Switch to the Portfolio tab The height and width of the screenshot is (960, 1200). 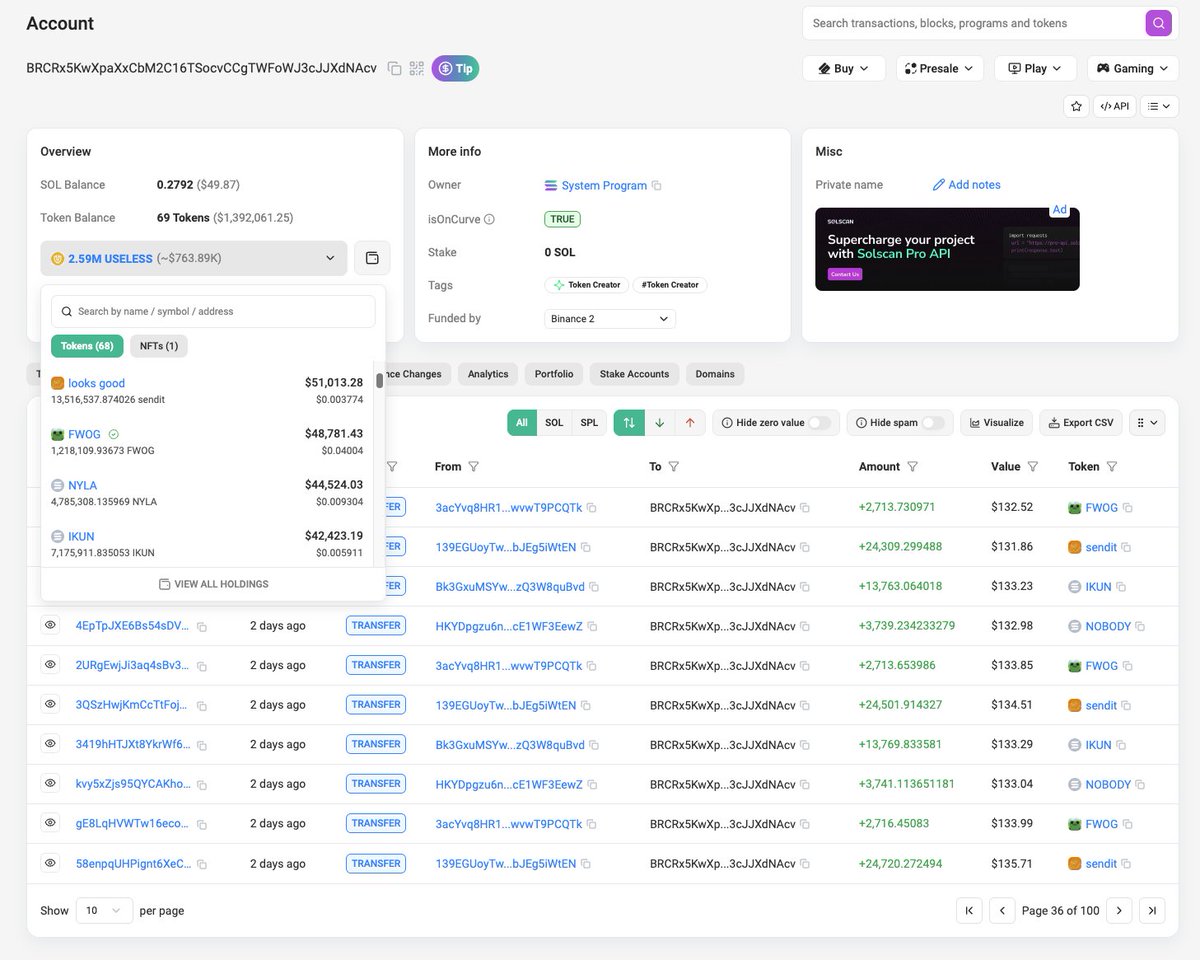pos(554,374)
